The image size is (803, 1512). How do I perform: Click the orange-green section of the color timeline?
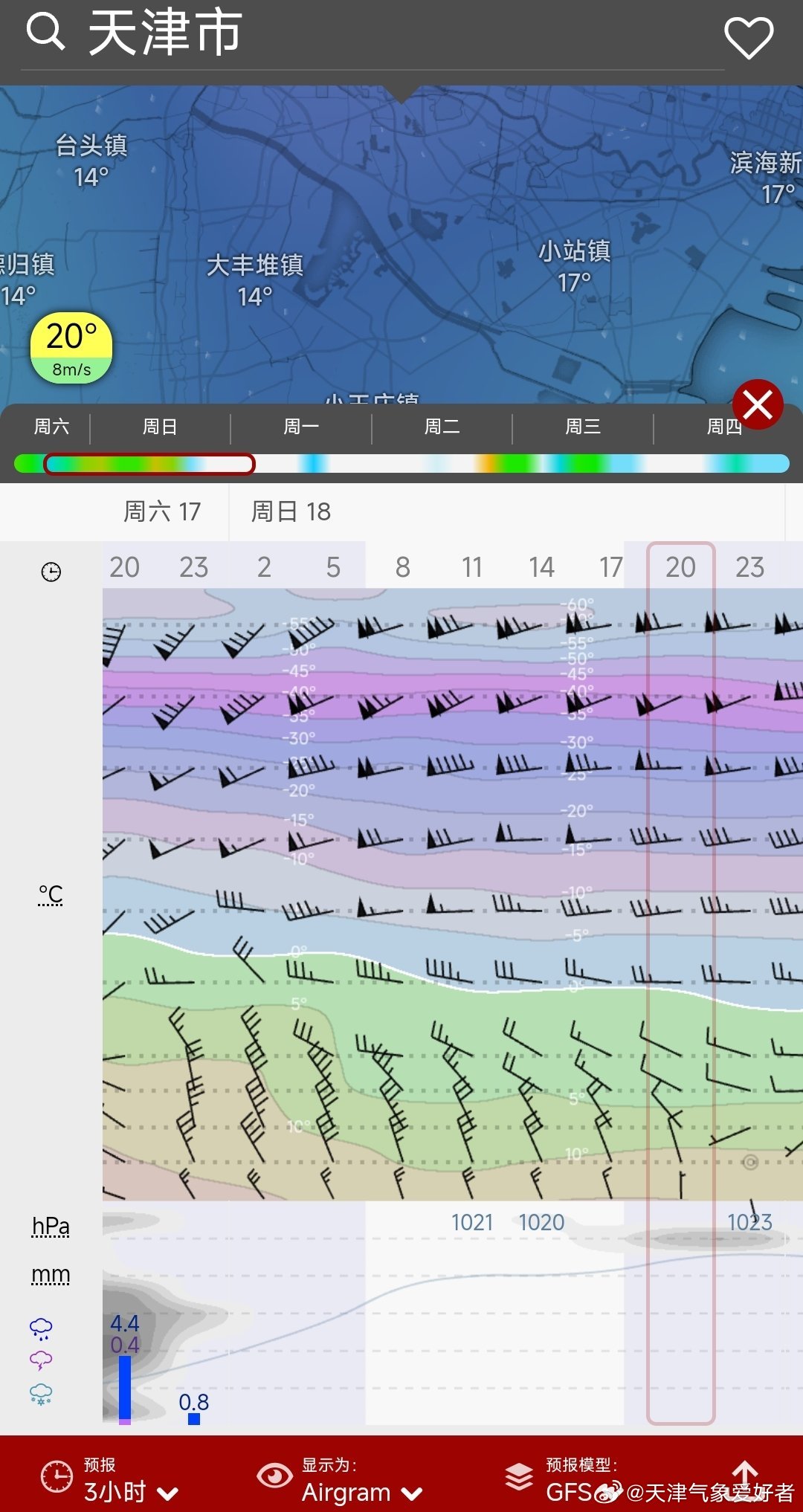click(509, 464)
